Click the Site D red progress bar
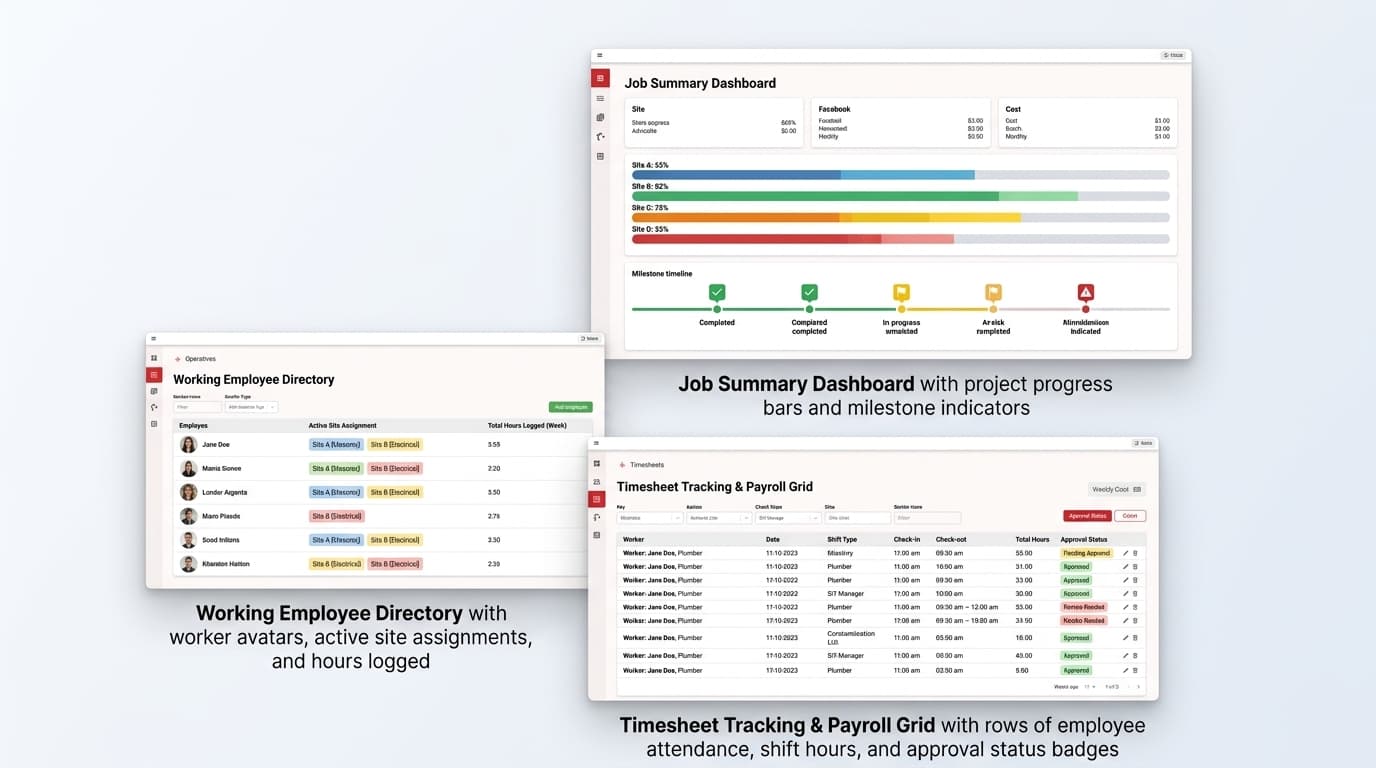The height and width of the screenshot is (768, 1376). coord(793,239)
